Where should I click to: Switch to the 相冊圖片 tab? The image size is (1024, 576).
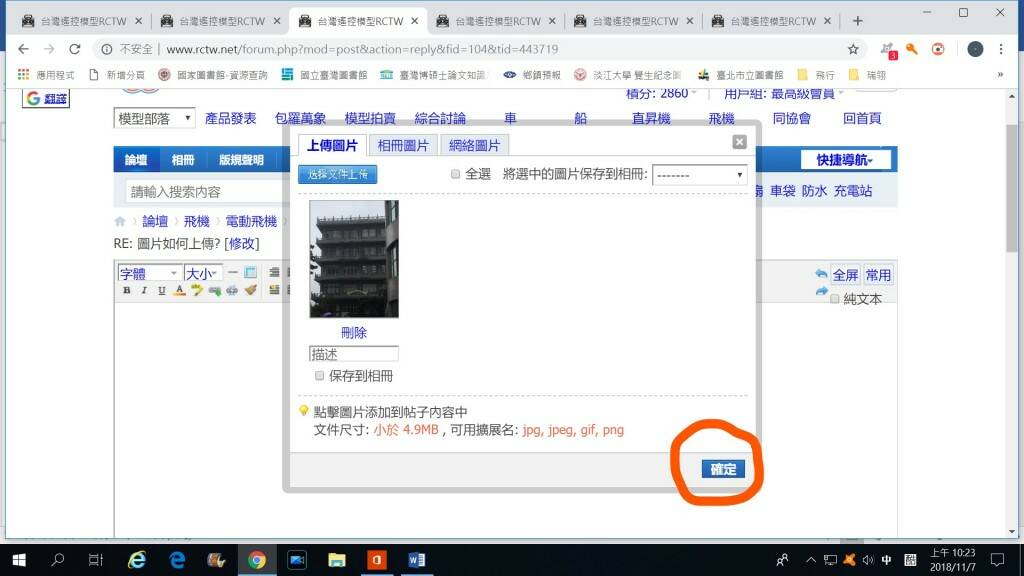tap(403, 145)
